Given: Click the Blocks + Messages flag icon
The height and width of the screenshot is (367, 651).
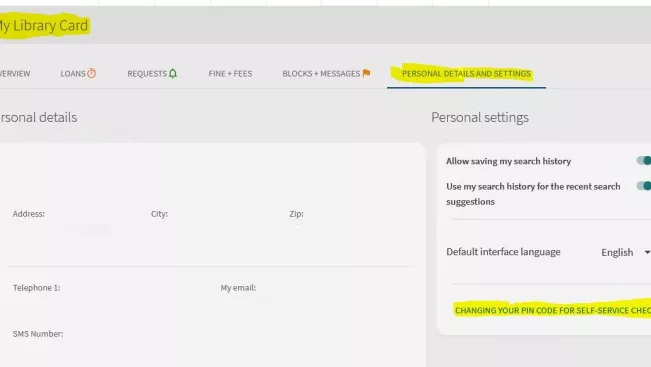Looking at the screenshot, I should tap(366, 73).
